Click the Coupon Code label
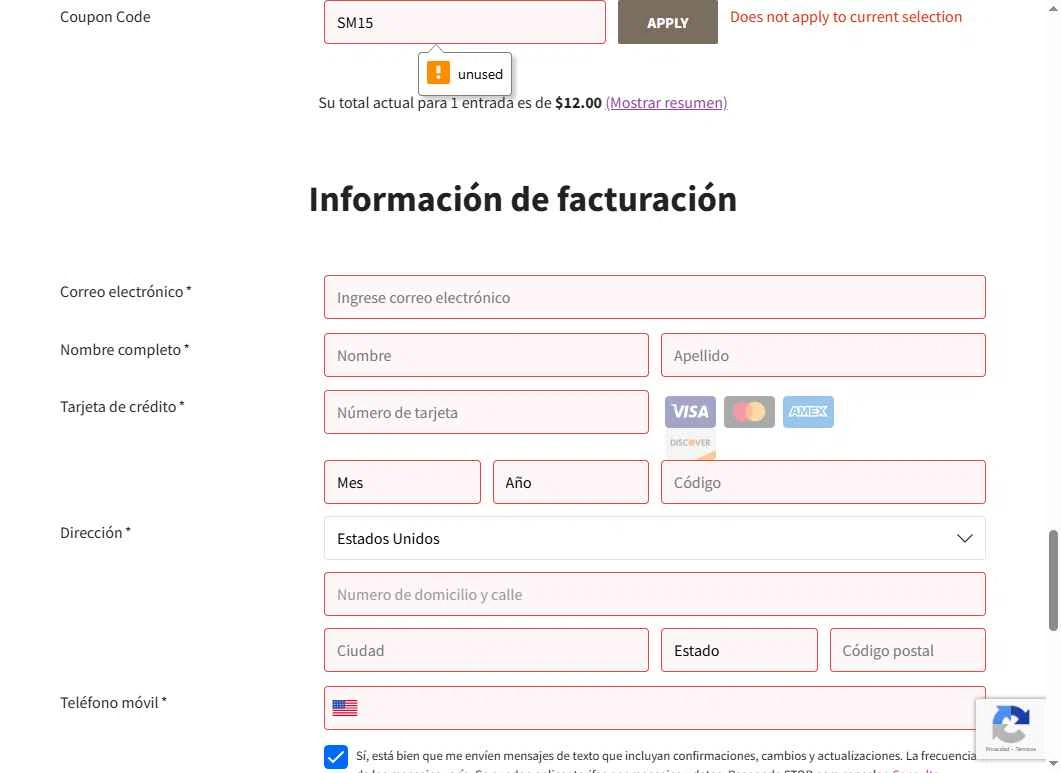This screenshot has width=1061, height=773. coord(105,17)
